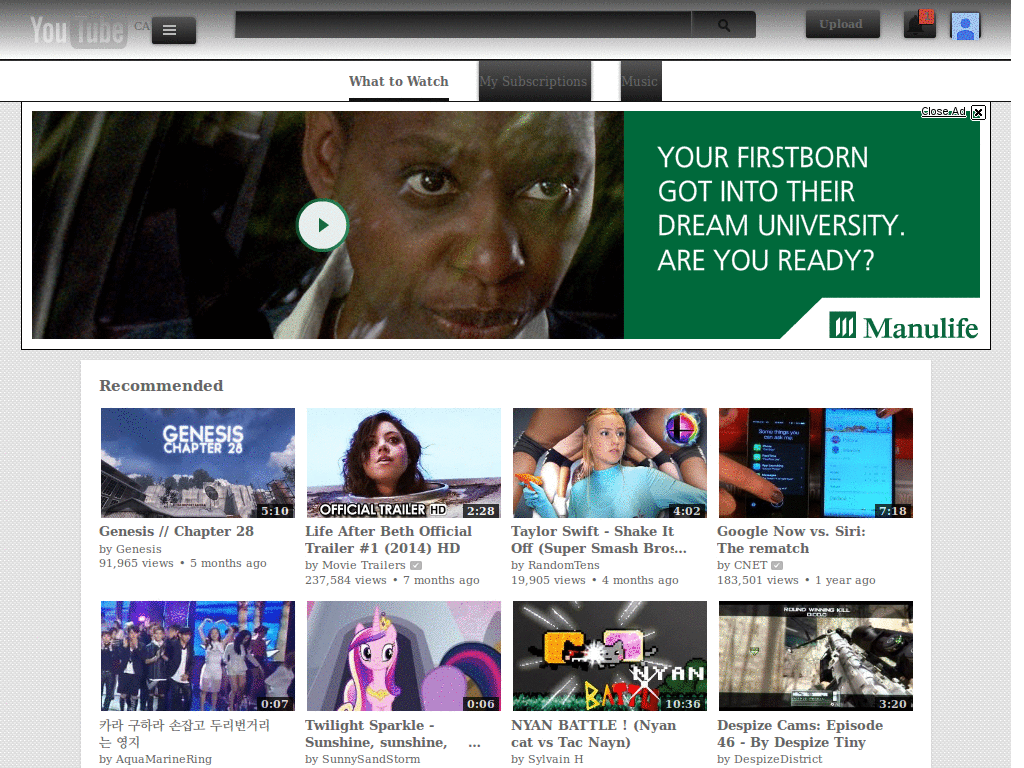This screenshot has height=768, width=1024.
Task: Open the Movie Trailers channel link
Action: tap(364, 566)
